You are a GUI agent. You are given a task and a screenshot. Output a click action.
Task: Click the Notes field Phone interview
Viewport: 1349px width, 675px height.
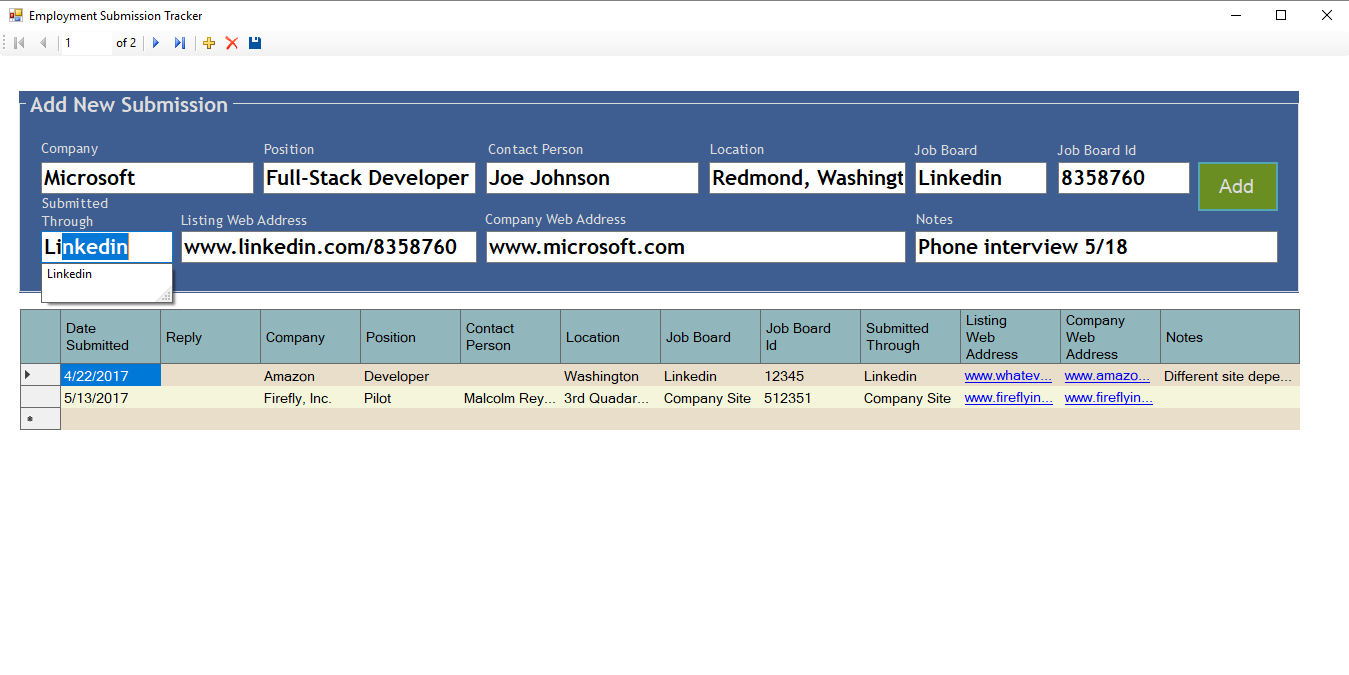(x=1096, y=247)
